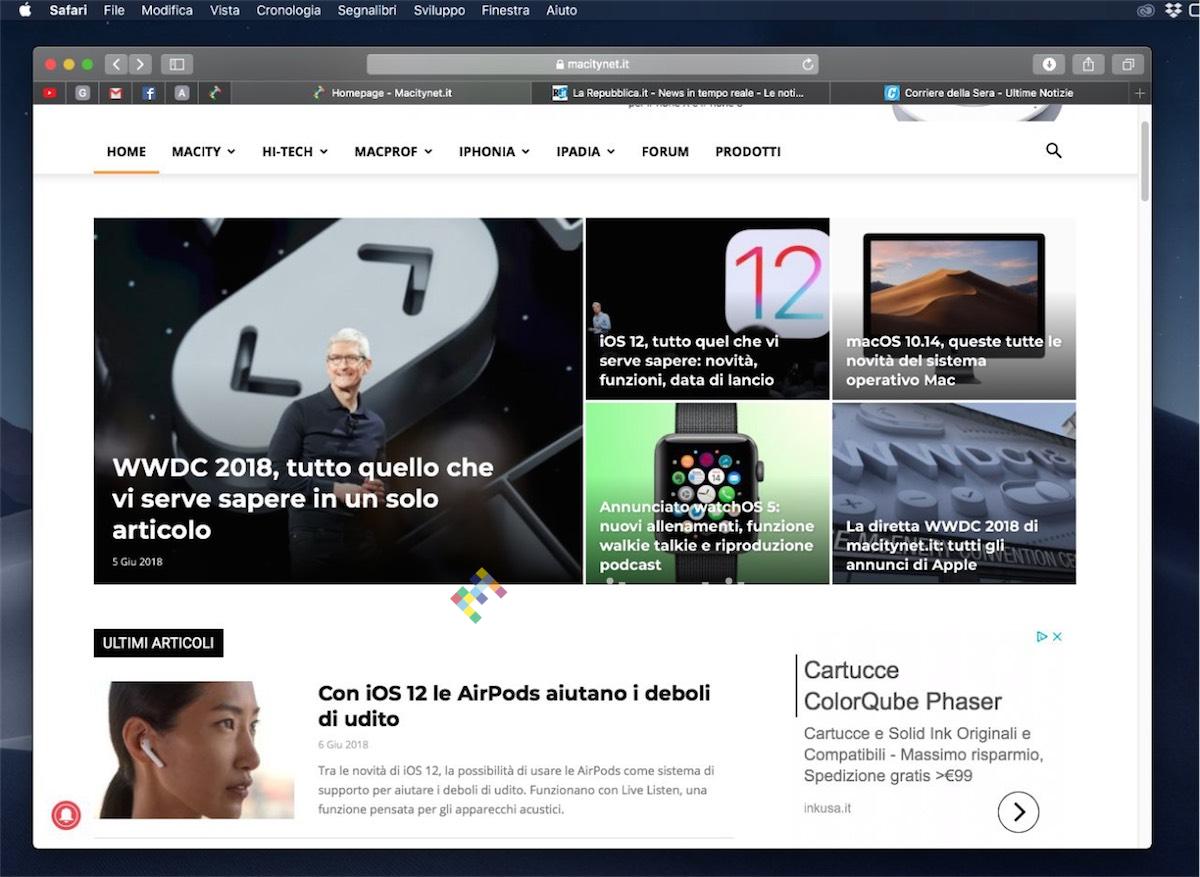This screenshot has width=1200, height=877.
Task: Click the inkusa.it ad link
Action: coord(827,808)
